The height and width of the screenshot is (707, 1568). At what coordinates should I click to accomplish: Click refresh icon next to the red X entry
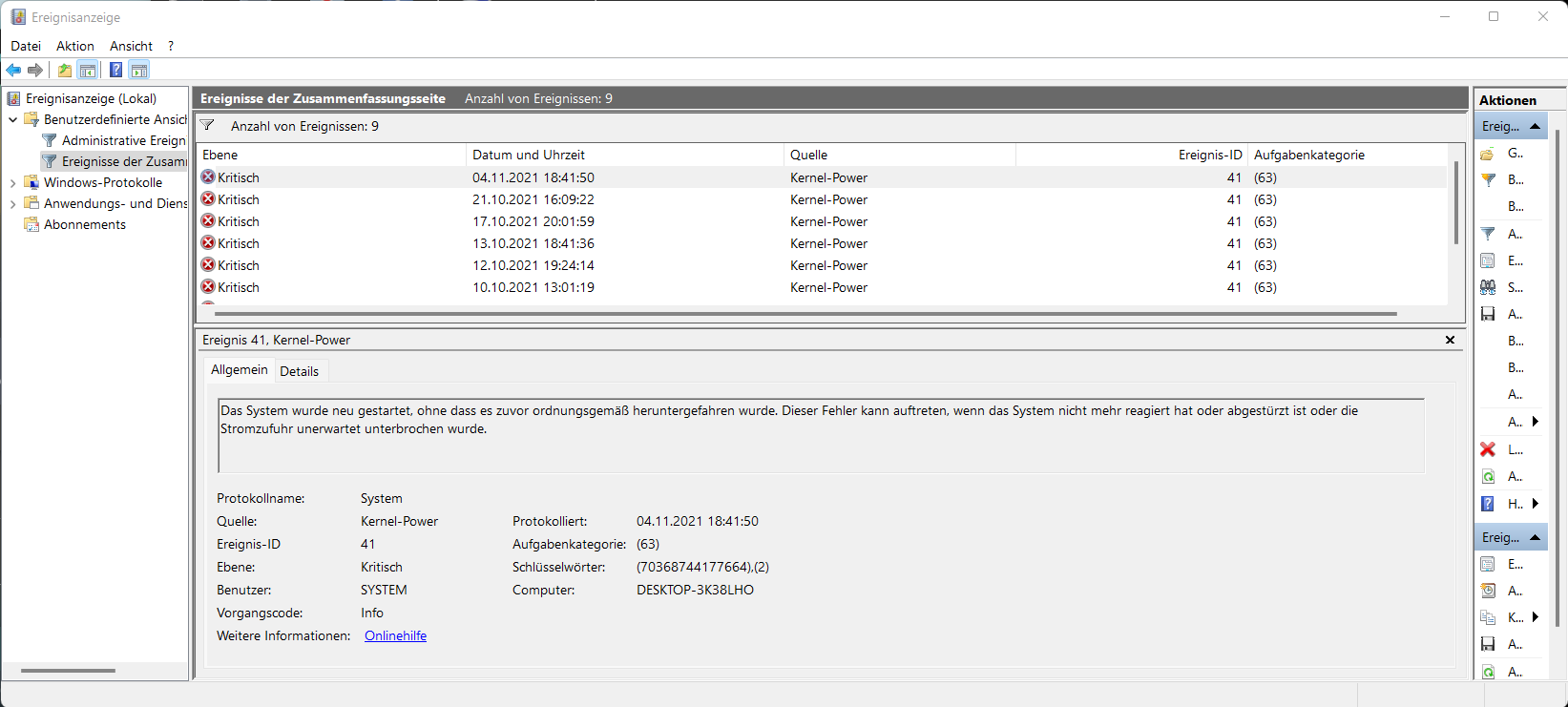click(x=1488, y=476)
